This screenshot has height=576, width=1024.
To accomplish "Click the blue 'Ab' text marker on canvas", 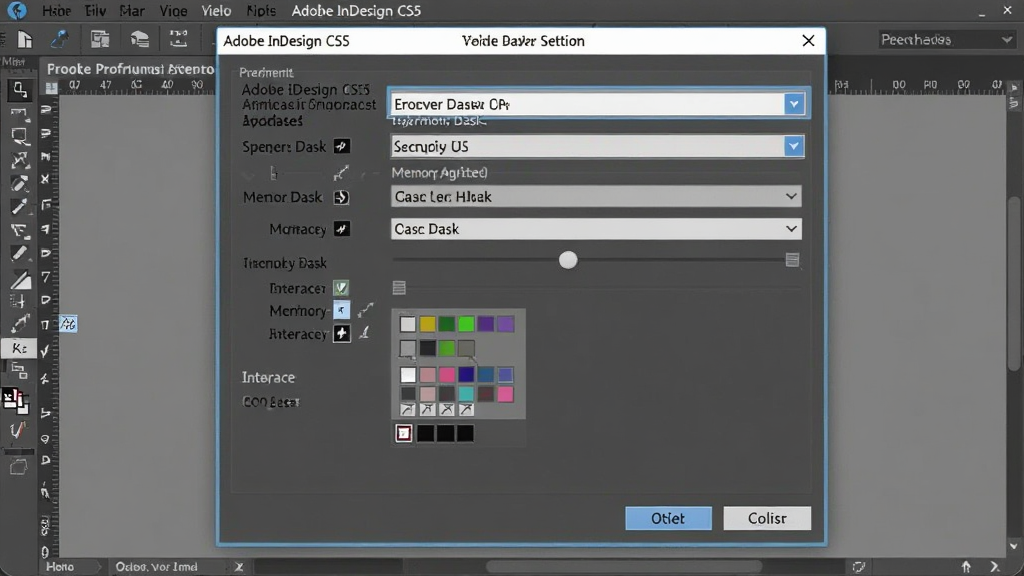I will coord(69,323).
